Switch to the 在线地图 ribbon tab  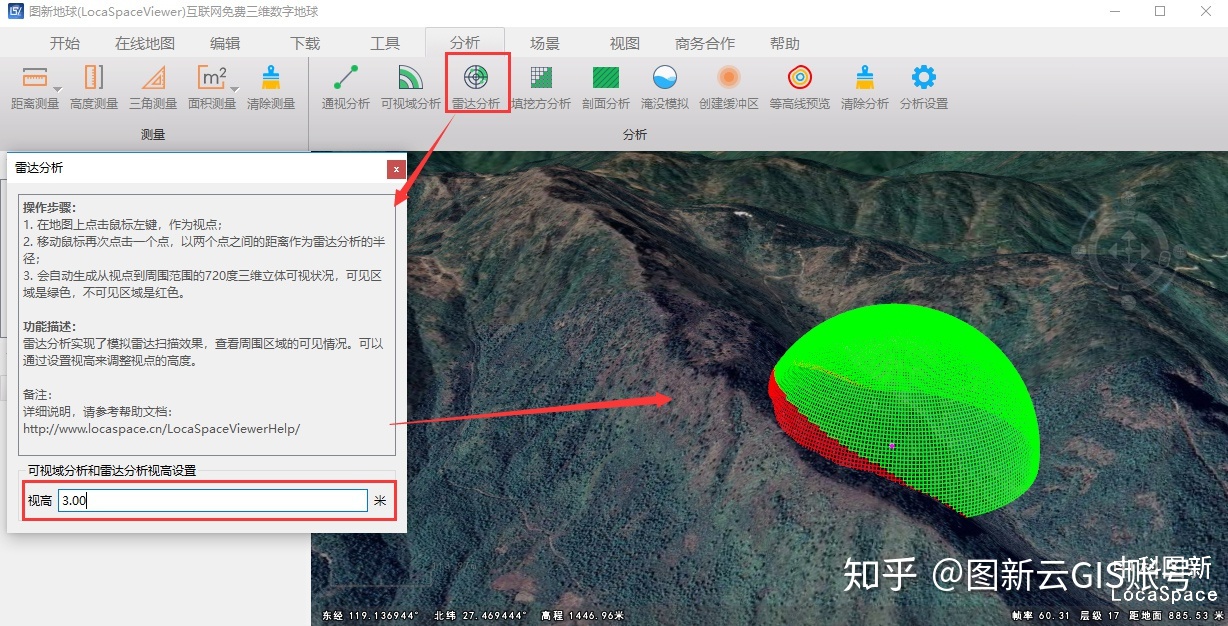click(145, 43)
